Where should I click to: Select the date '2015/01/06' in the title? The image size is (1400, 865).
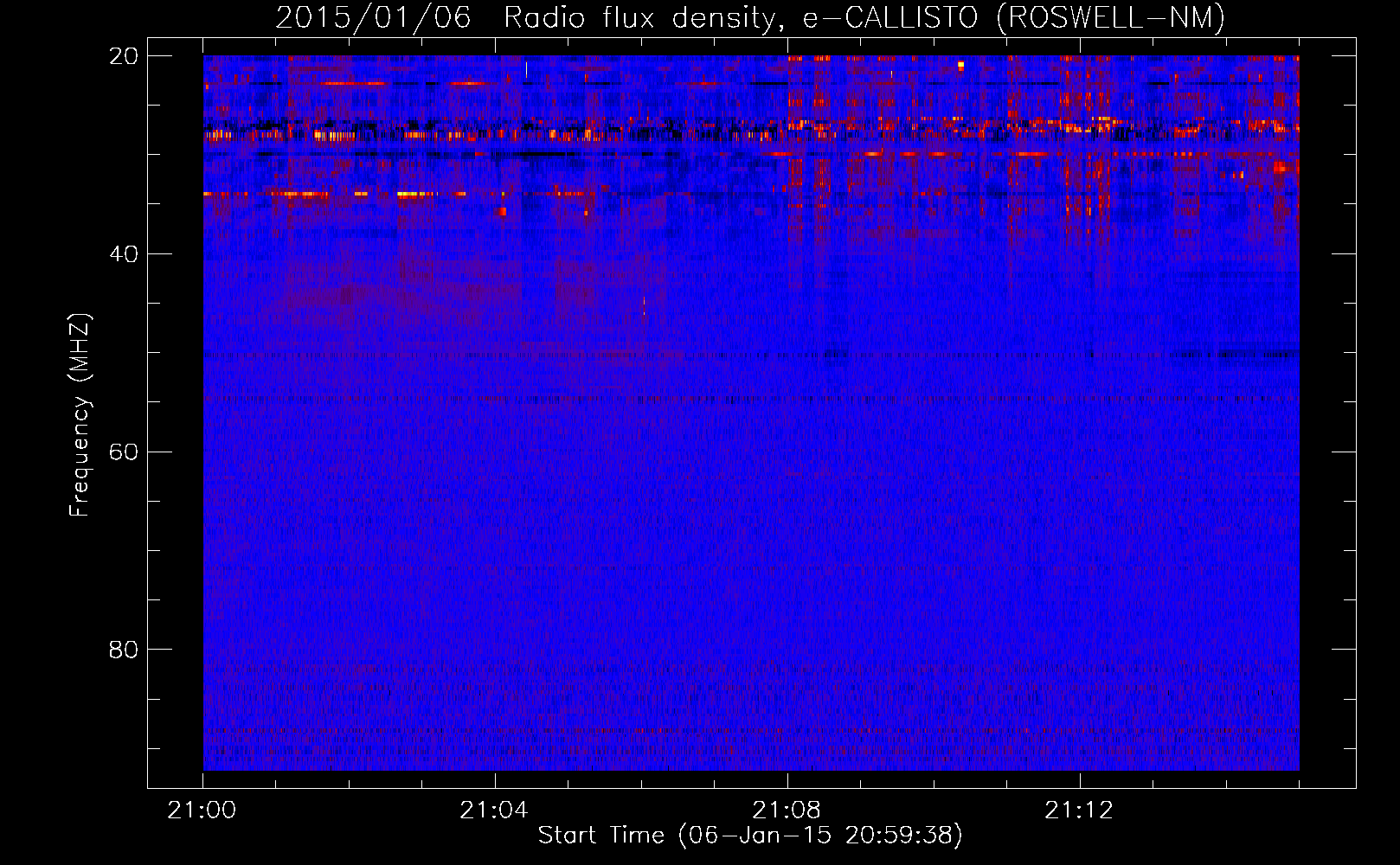pyautogui.click(x=373, y=18)
